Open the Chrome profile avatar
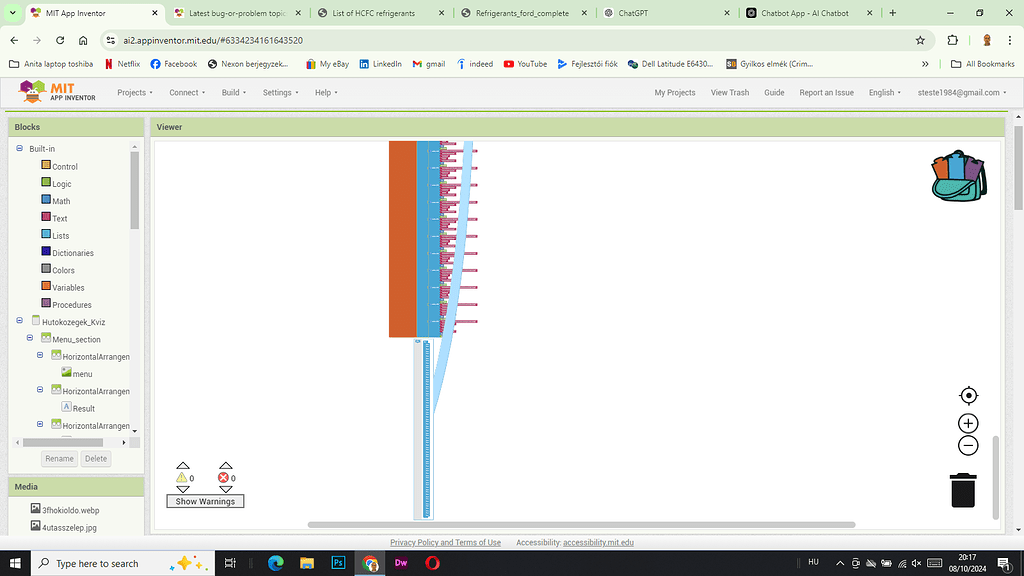This screenshot has width=1024, height=576. point(987,40)
